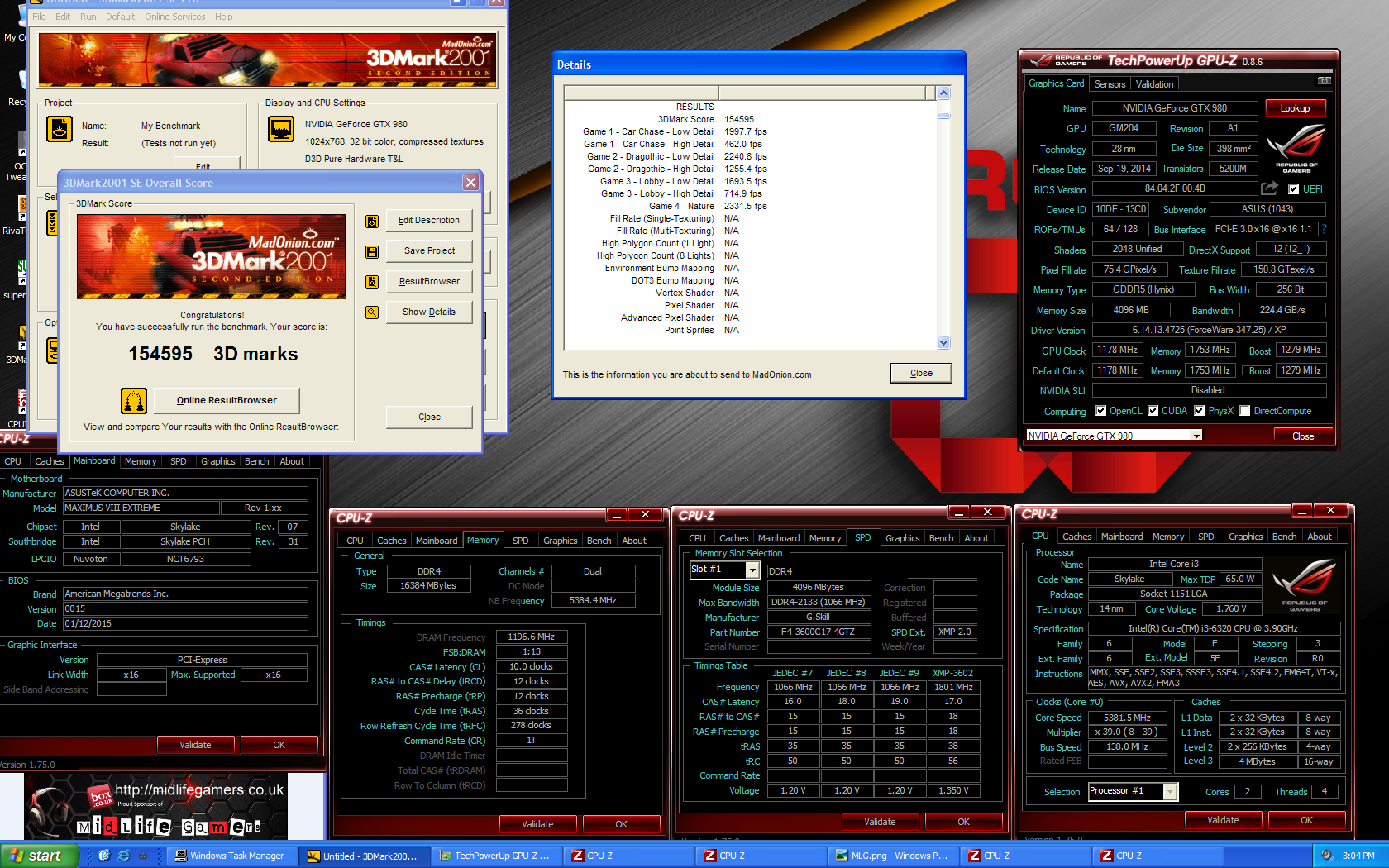Click the magnifier icon beside Show Details
This screenshot has height=868, width=1389.
coord(372,312)
